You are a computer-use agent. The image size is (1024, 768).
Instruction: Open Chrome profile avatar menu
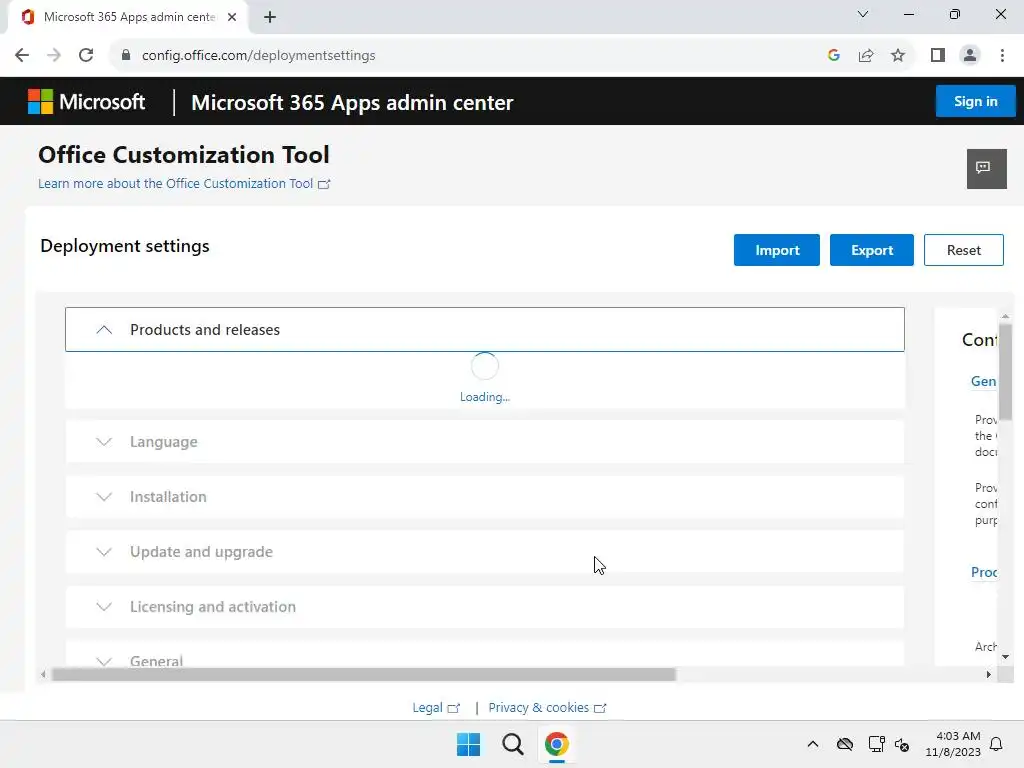(x=969, y=56)
